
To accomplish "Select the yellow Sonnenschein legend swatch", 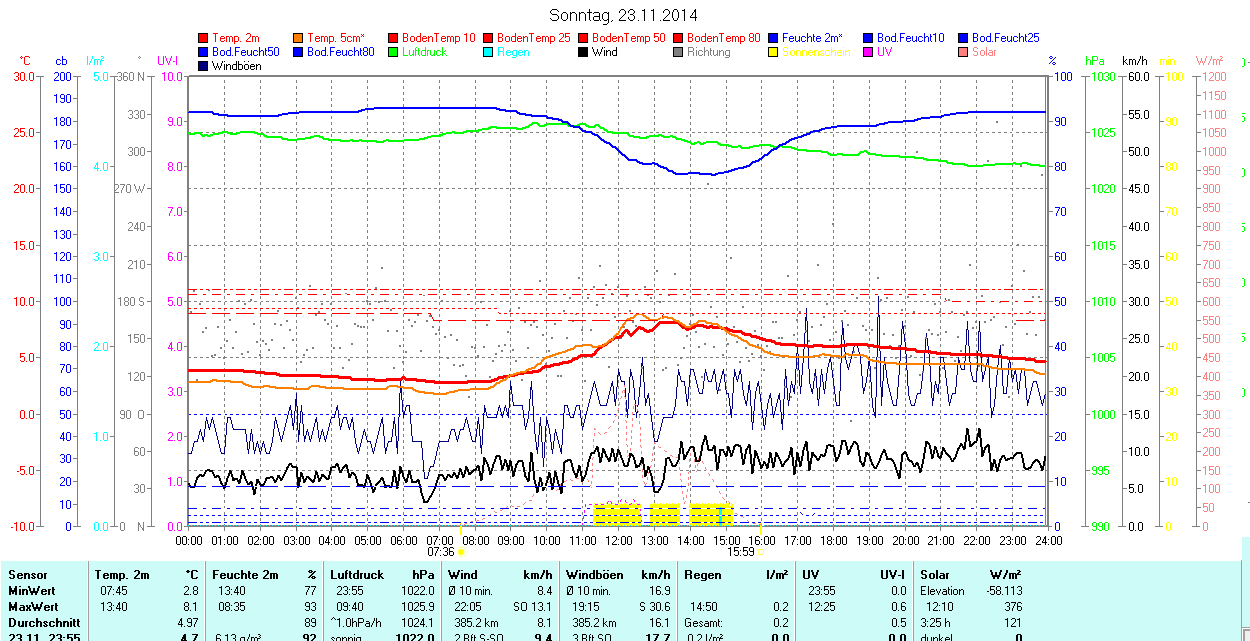I will (x=774, y=52).
